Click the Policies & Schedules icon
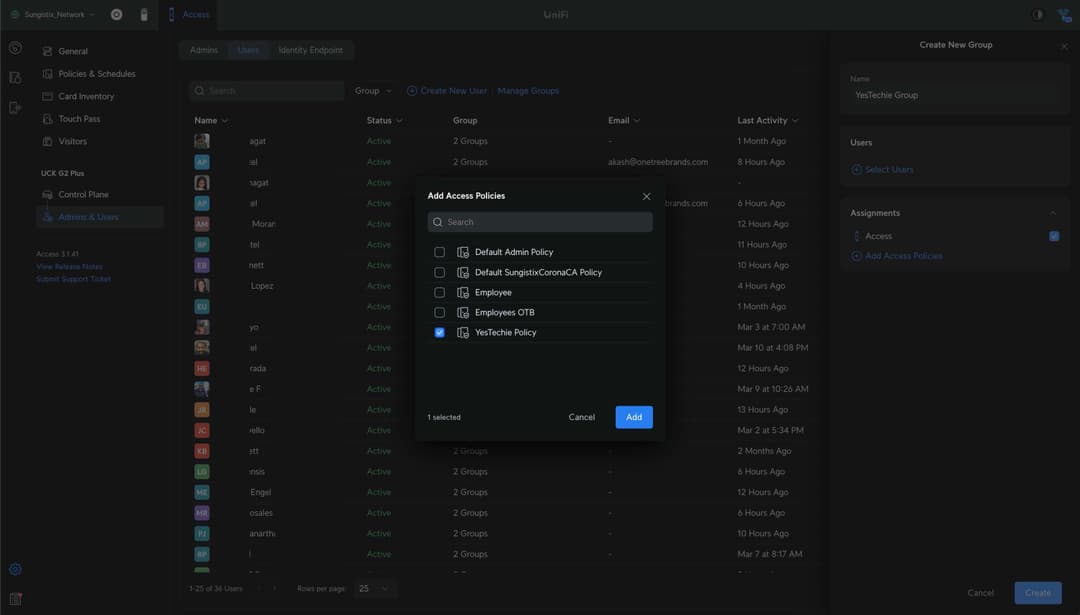Screen dimensions: 1080x615 pos(48,74)
